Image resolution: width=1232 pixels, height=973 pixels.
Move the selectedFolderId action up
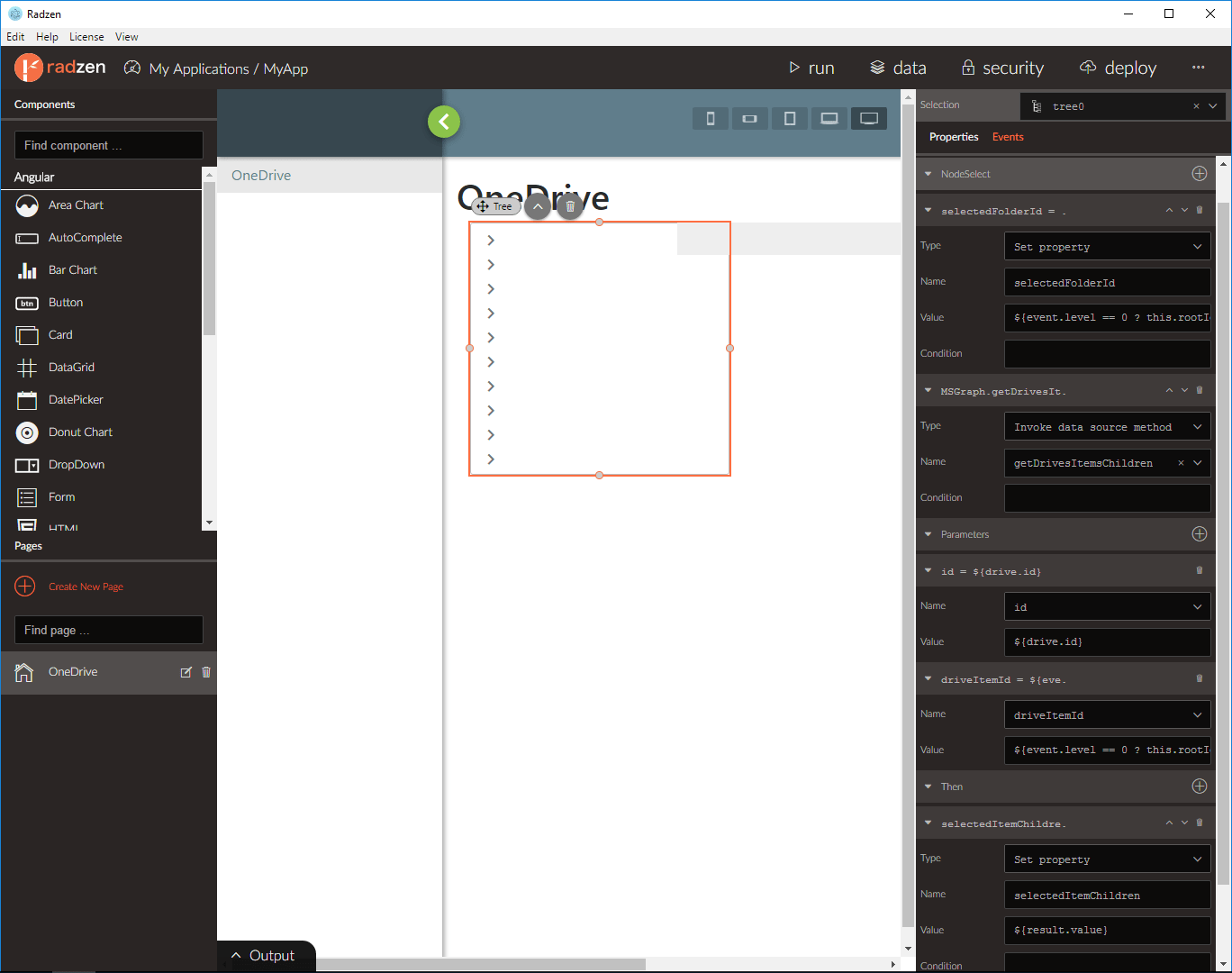(1169, 210)
